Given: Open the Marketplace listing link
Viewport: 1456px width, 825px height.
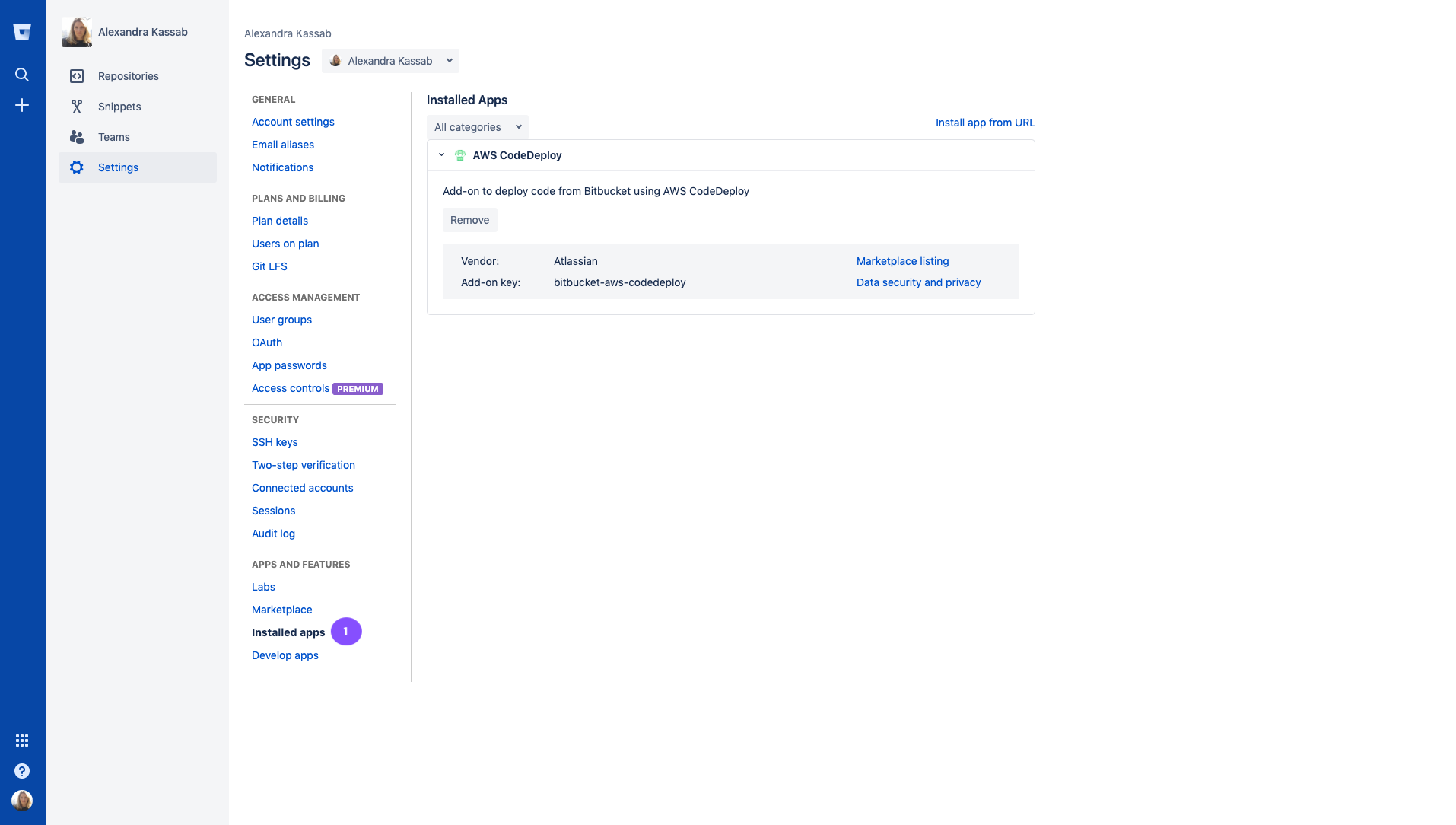Looking at the screenshot, I should click(902, 261).
